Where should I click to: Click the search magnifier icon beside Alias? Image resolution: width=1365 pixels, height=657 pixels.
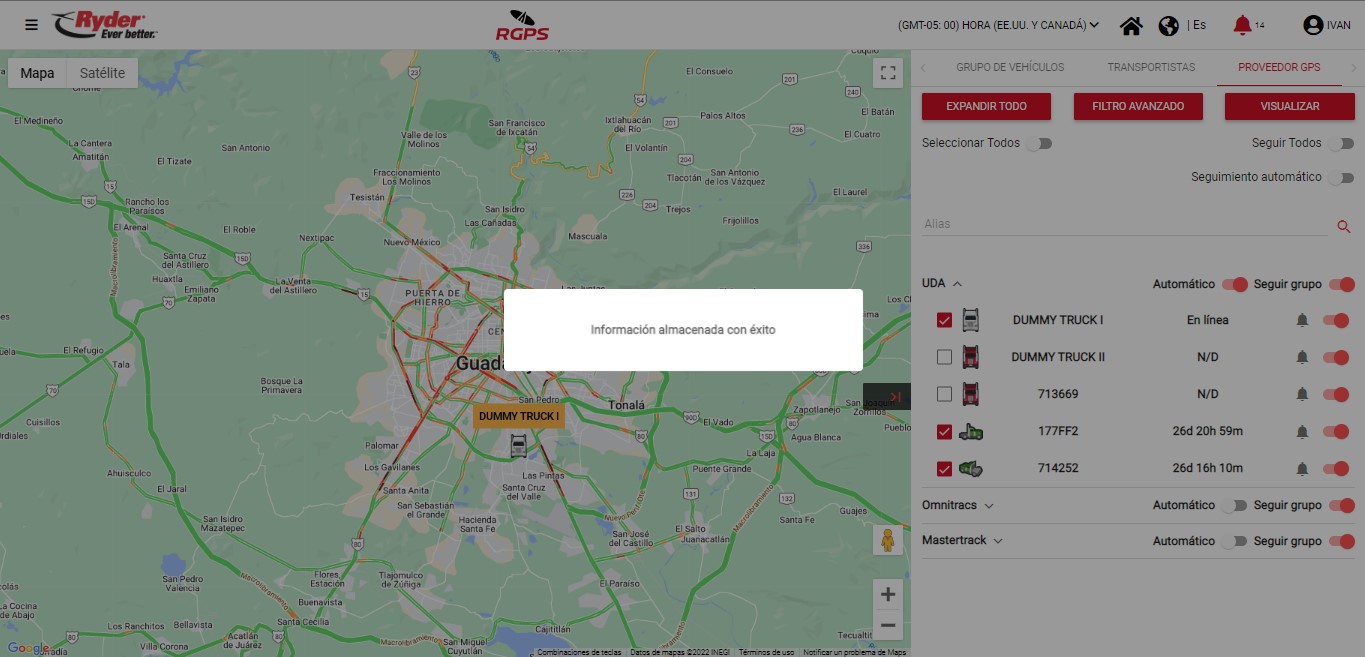point(1344,226)
